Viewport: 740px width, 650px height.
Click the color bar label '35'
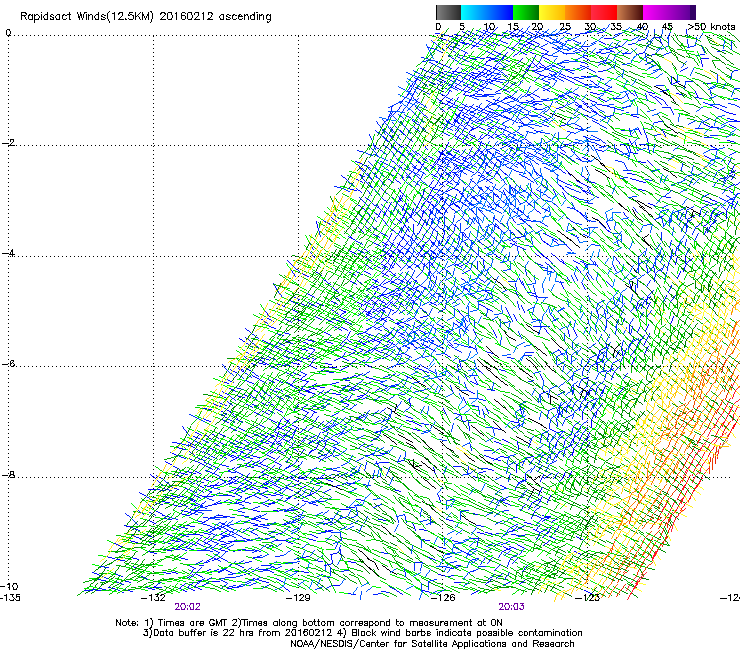coord(616,27)
